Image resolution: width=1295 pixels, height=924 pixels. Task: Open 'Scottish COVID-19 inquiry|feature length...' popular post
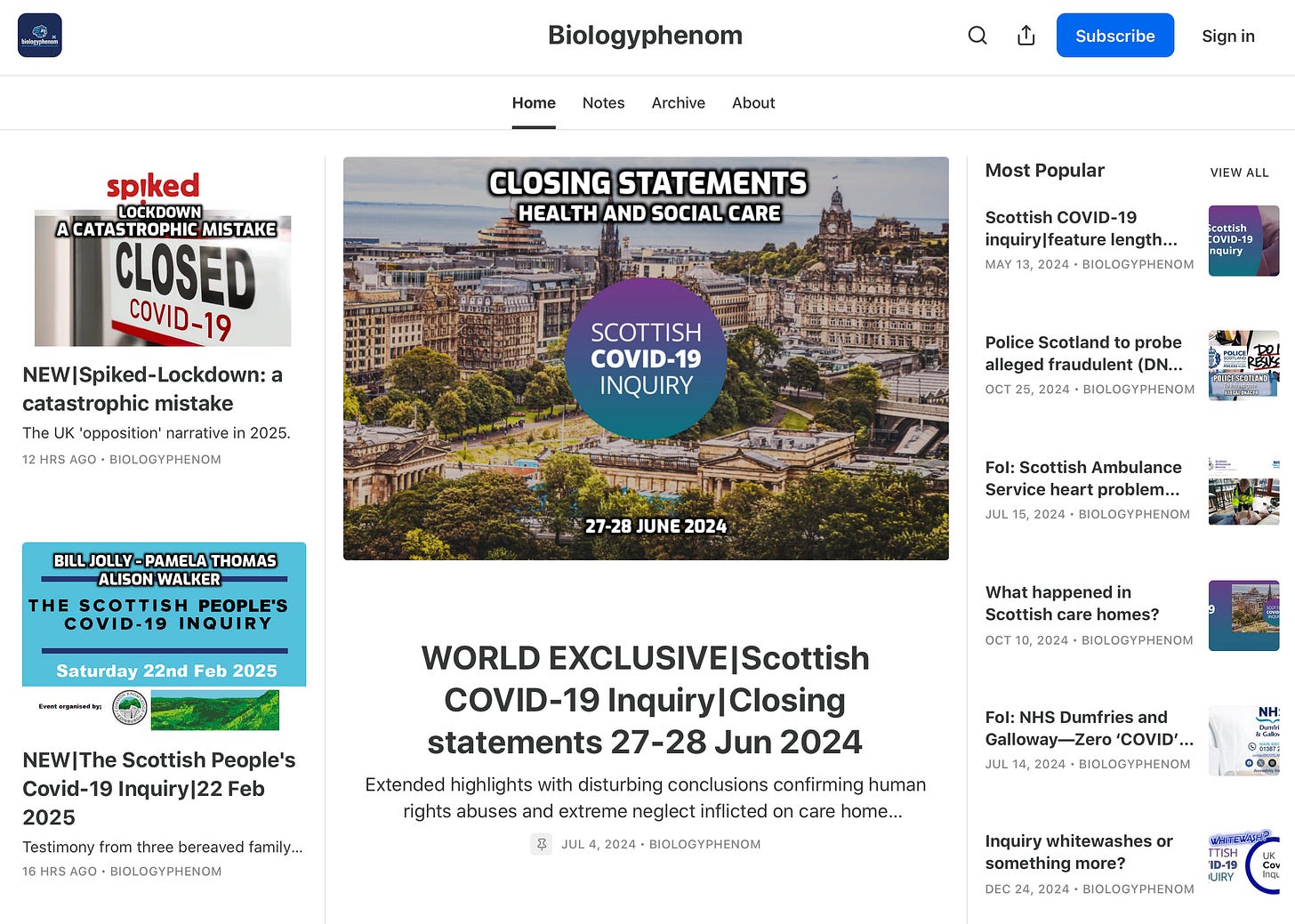pos(1082,229)
